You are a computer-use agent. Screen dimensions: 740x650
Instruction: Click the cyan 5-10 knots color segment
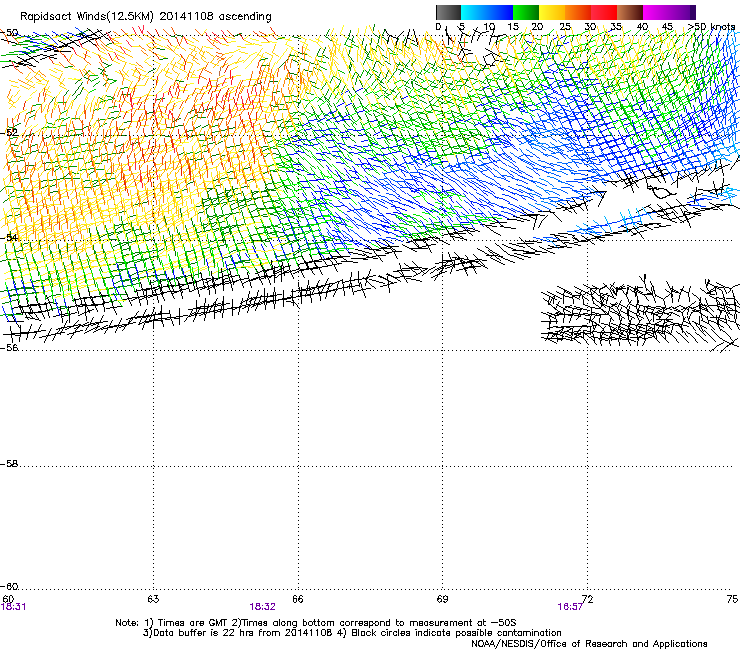[474, 12]
